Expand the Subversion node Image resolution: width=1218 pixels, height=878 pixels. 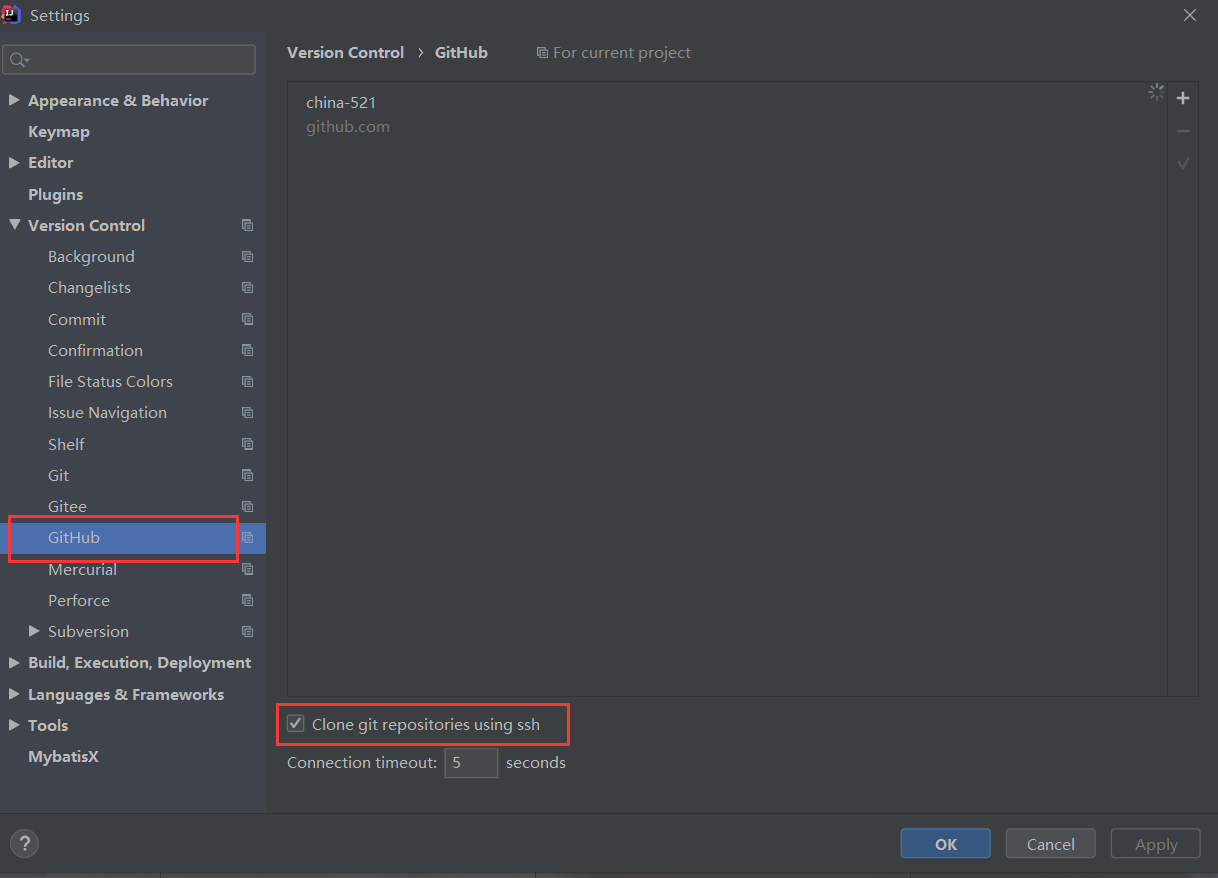click(34, 631)
